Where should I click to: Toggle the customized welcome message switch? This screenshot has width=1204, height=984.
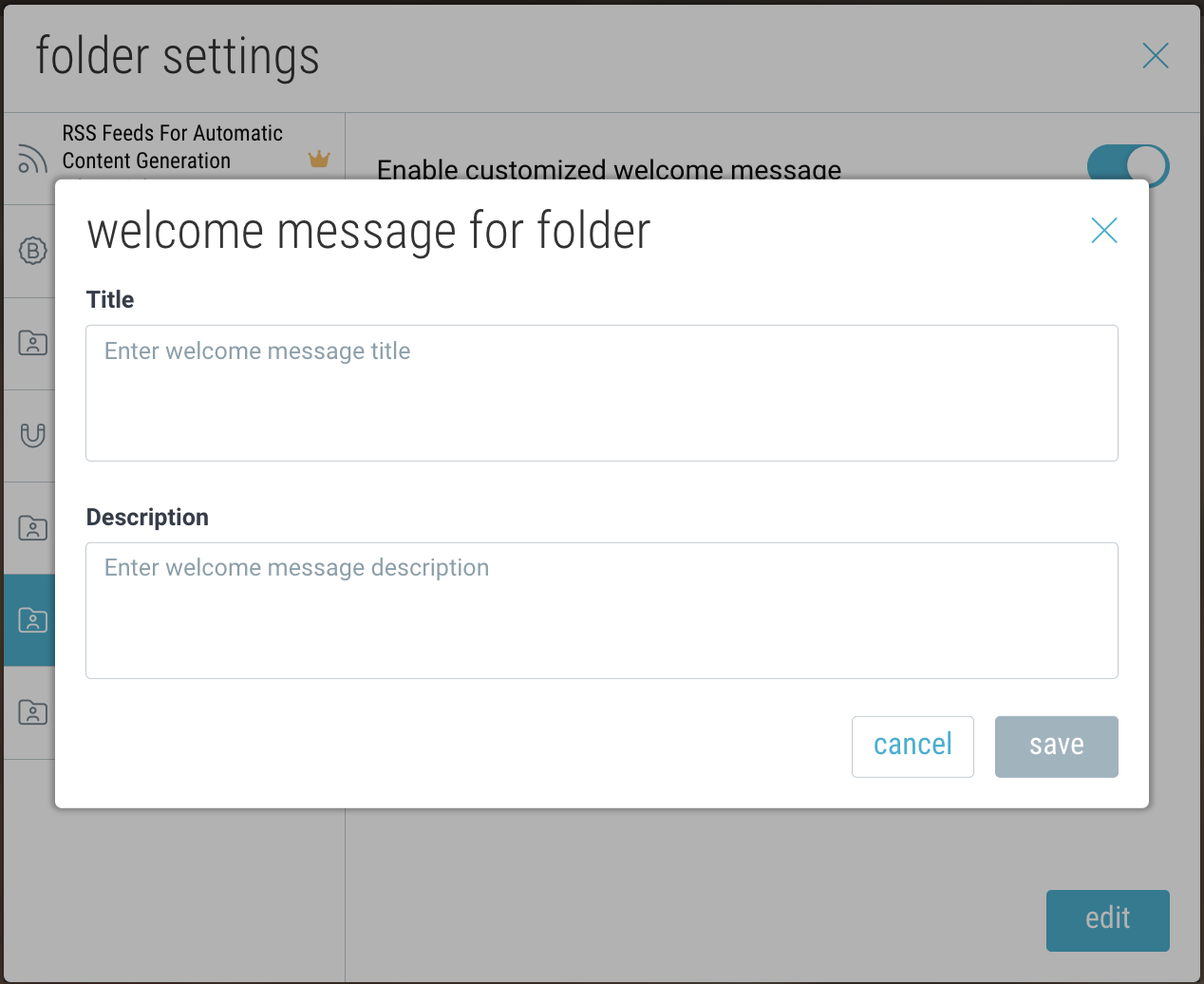pos(1127,165)
